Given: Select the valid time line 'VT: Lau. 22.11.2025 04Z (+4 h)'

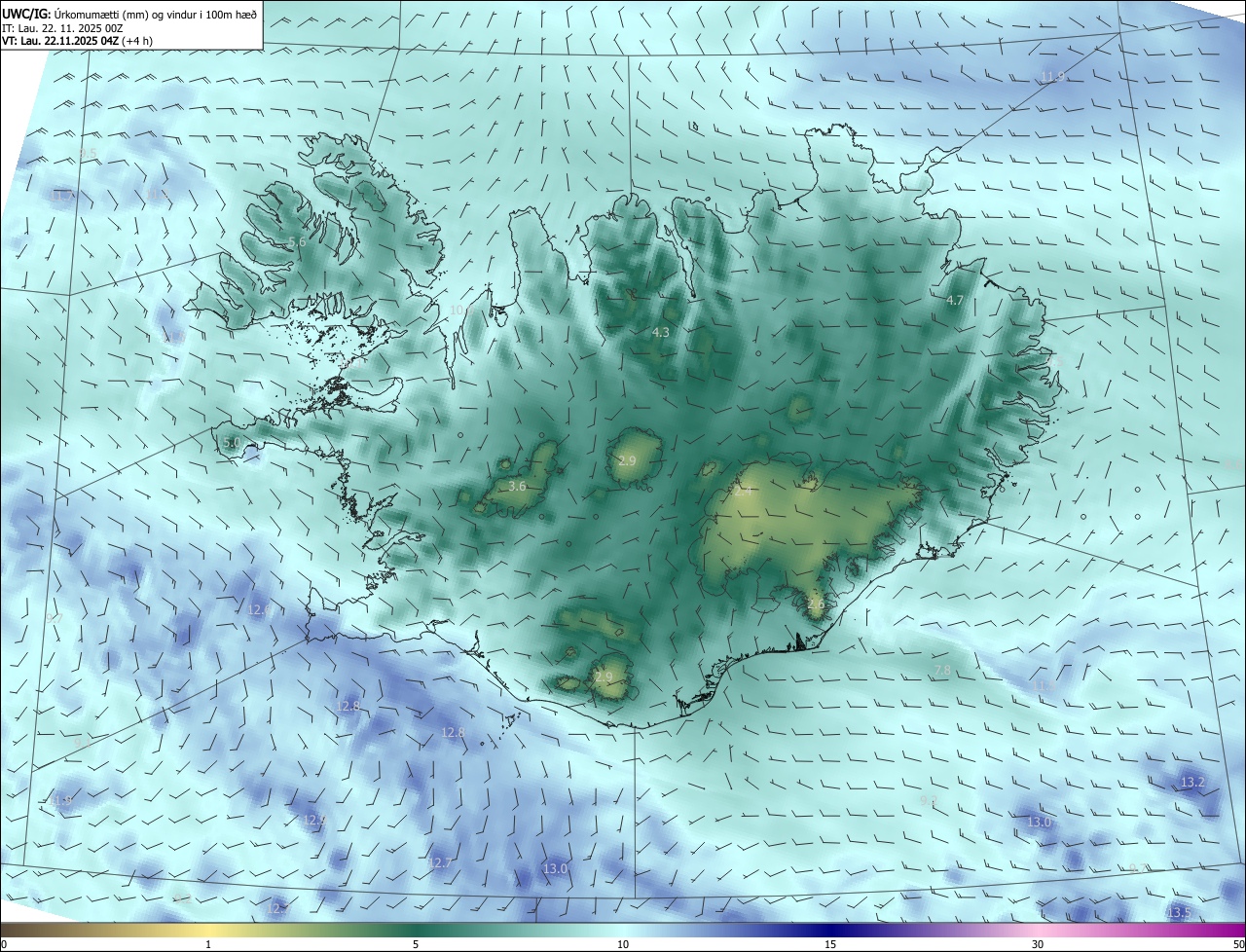Looking at the screenshot, I should 77,41.
